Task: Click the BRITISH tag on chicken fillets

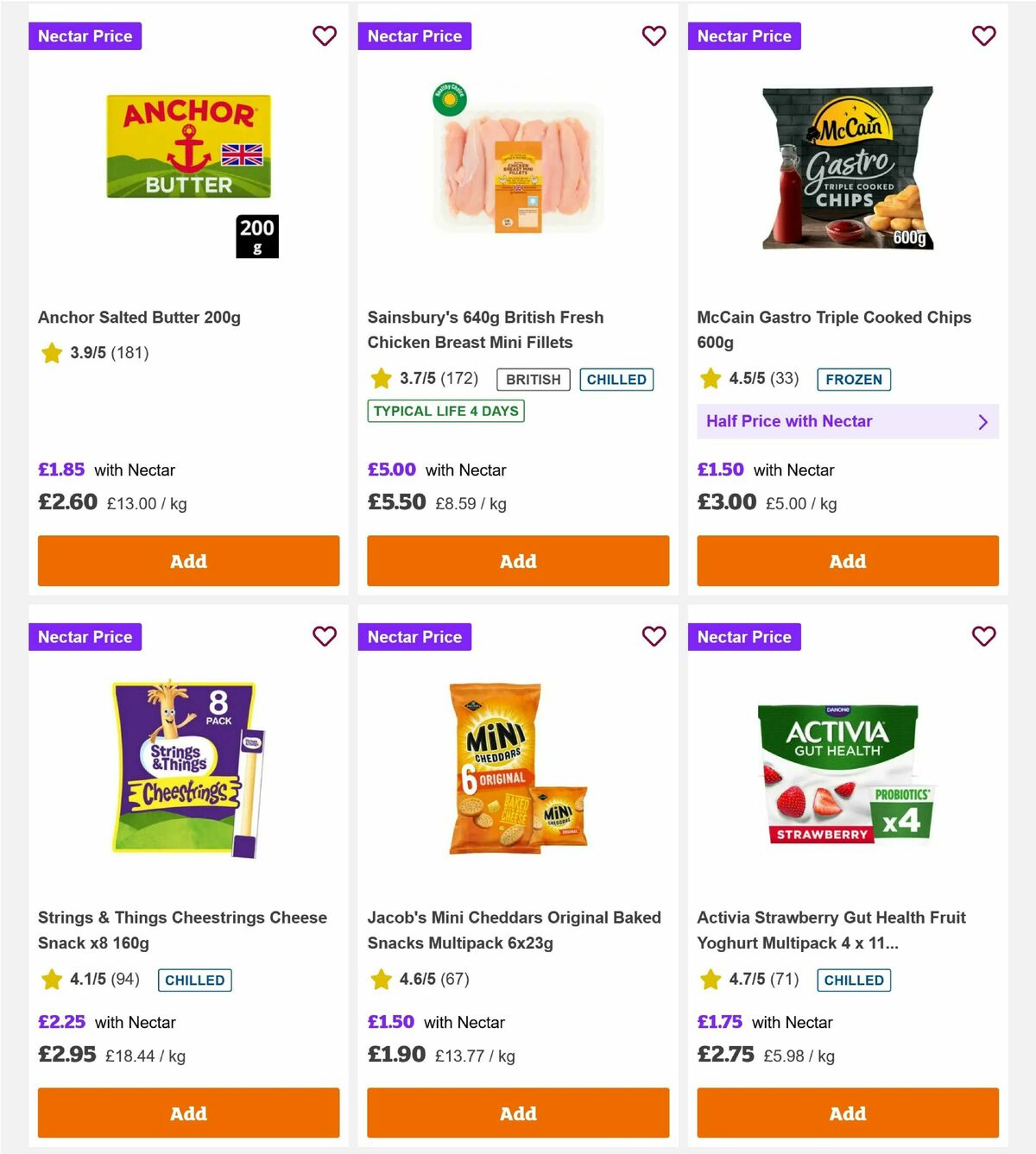Action: pos(532,379)
